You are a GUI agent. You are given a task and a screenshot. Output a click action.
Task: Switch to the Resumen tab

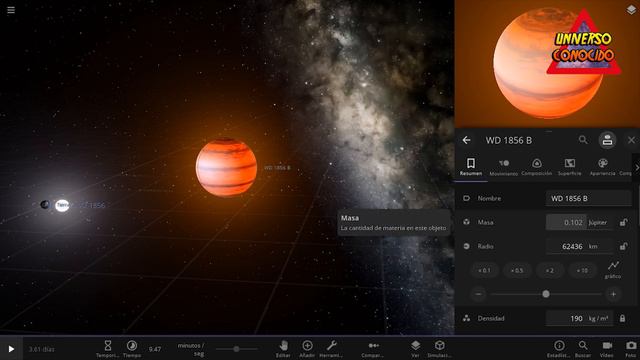(471, 167)
